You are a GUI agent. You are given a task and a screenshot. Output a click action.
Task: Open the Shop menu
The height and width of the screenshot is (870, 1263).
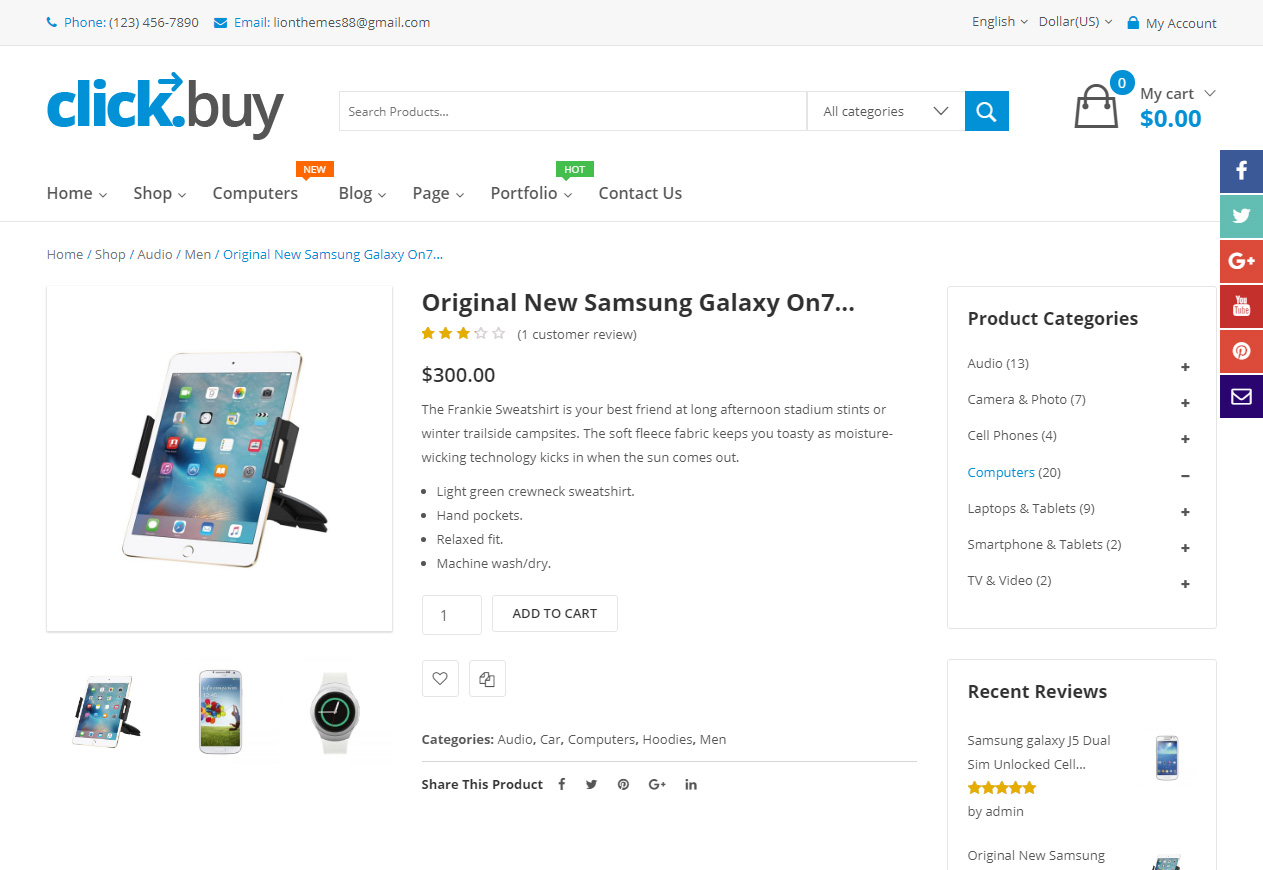click(x=159, y=193)
